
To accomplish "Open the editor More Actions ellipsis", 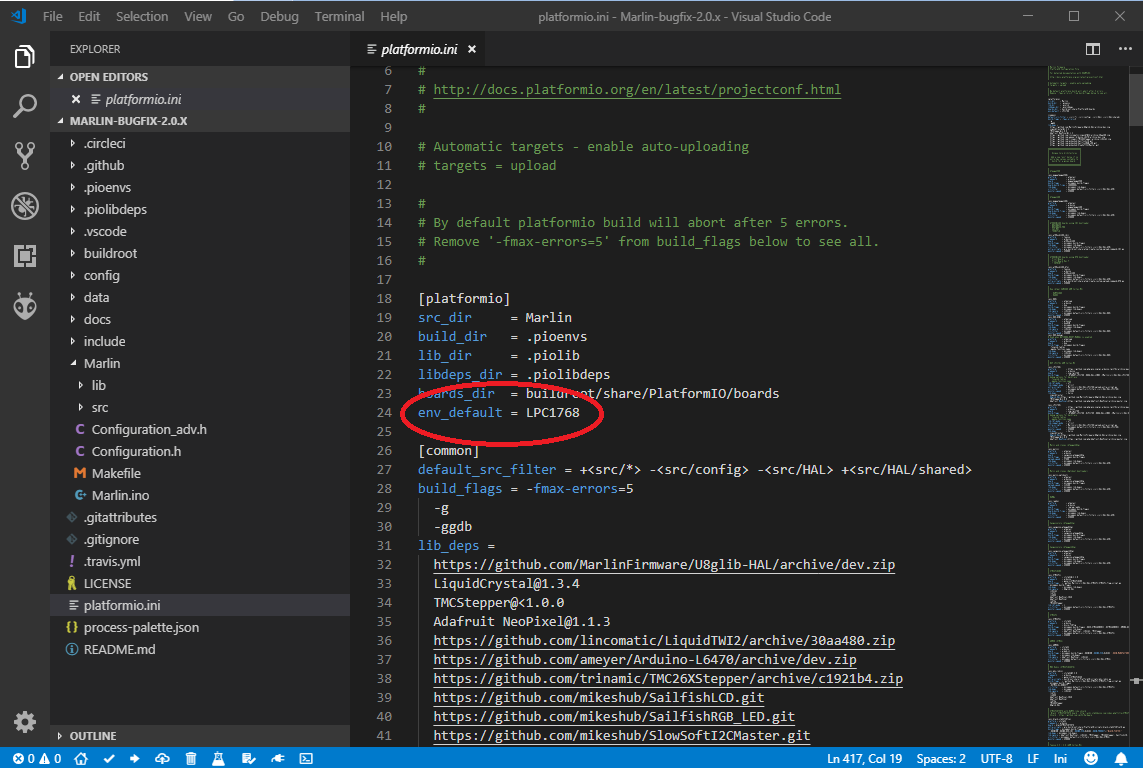I will [x=1125, y=49].
